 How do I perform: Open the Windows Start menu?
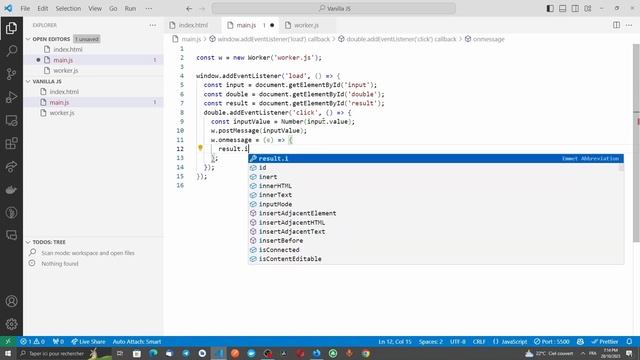point(8,353)
